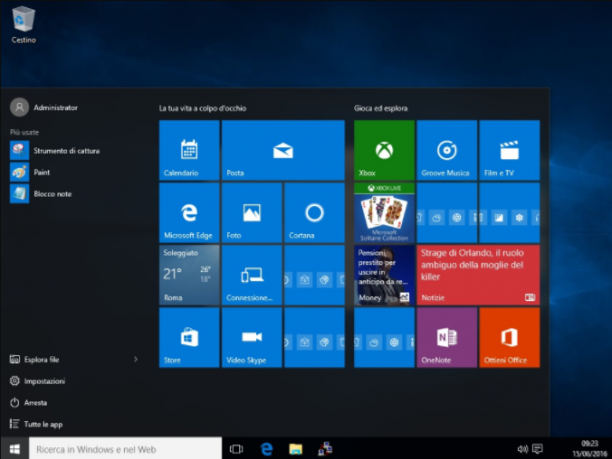
Task: Open the Money news tile
Action: pyautogui.click(x=384, y=275)
